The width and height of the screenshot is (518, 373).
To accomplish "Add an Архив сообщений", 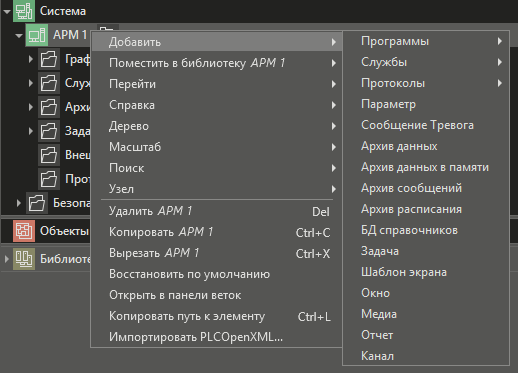I will pos(426,188).
